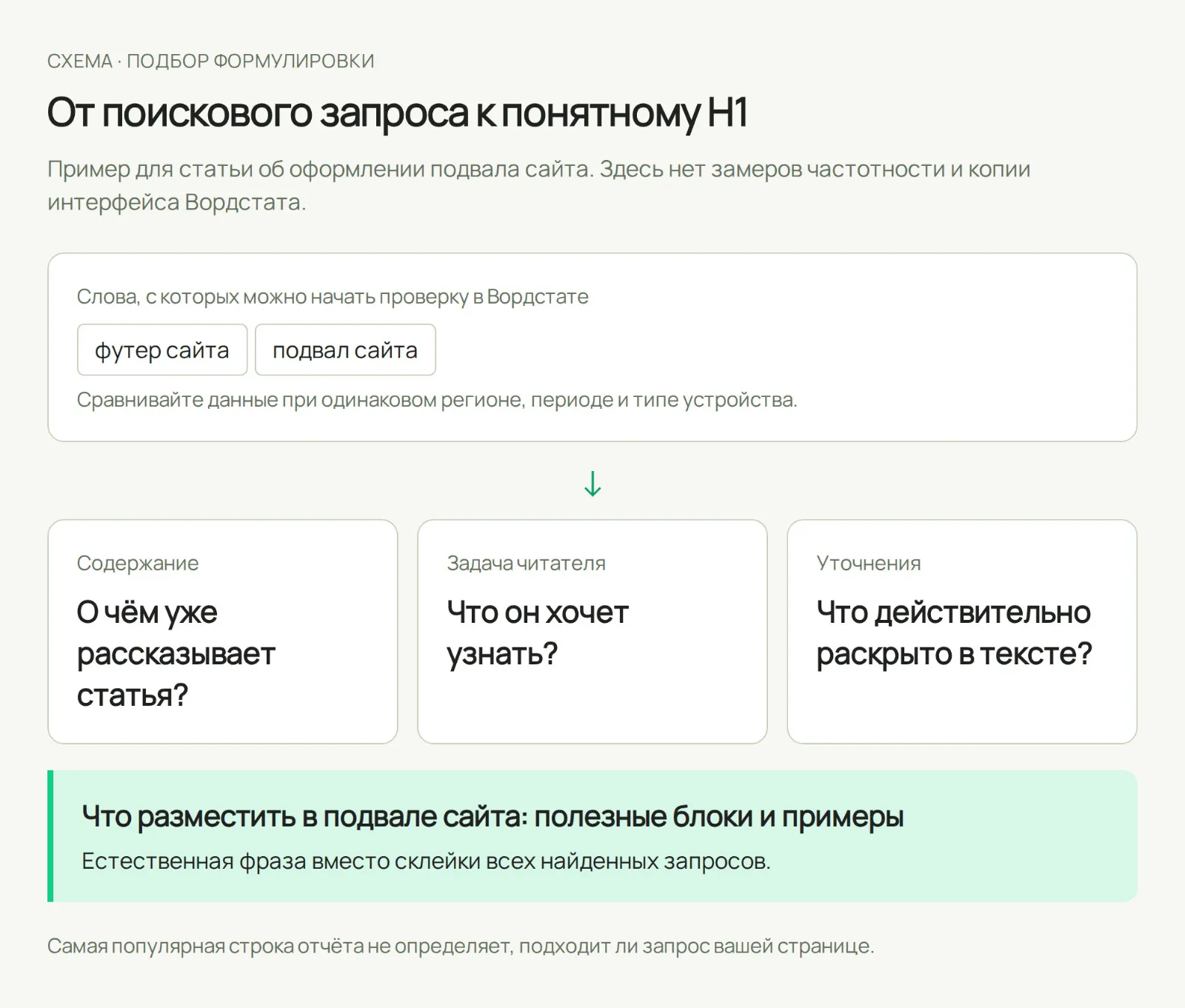Click the question «Что действительно раскрыто в тексте?»
This screenshot has height=1008, width=1185.
coord(955,632)
